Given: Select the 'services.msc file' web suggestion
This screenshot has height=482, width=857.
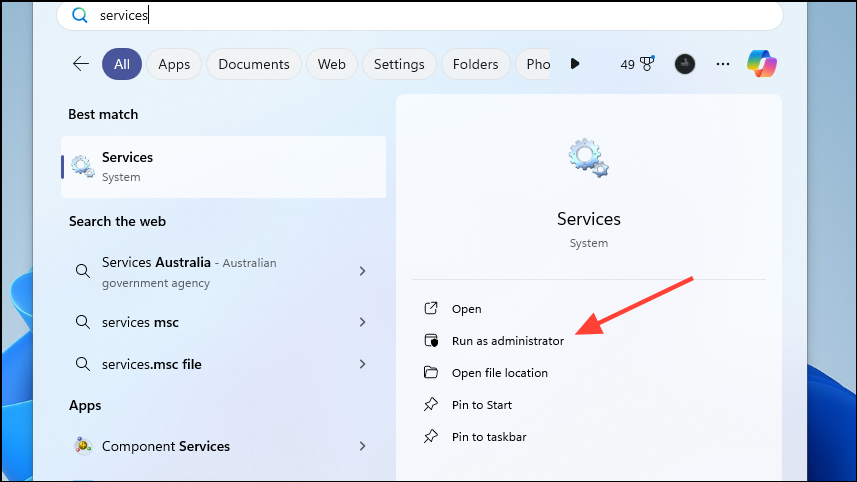Looking at the screenshot, I should (224, 364).
